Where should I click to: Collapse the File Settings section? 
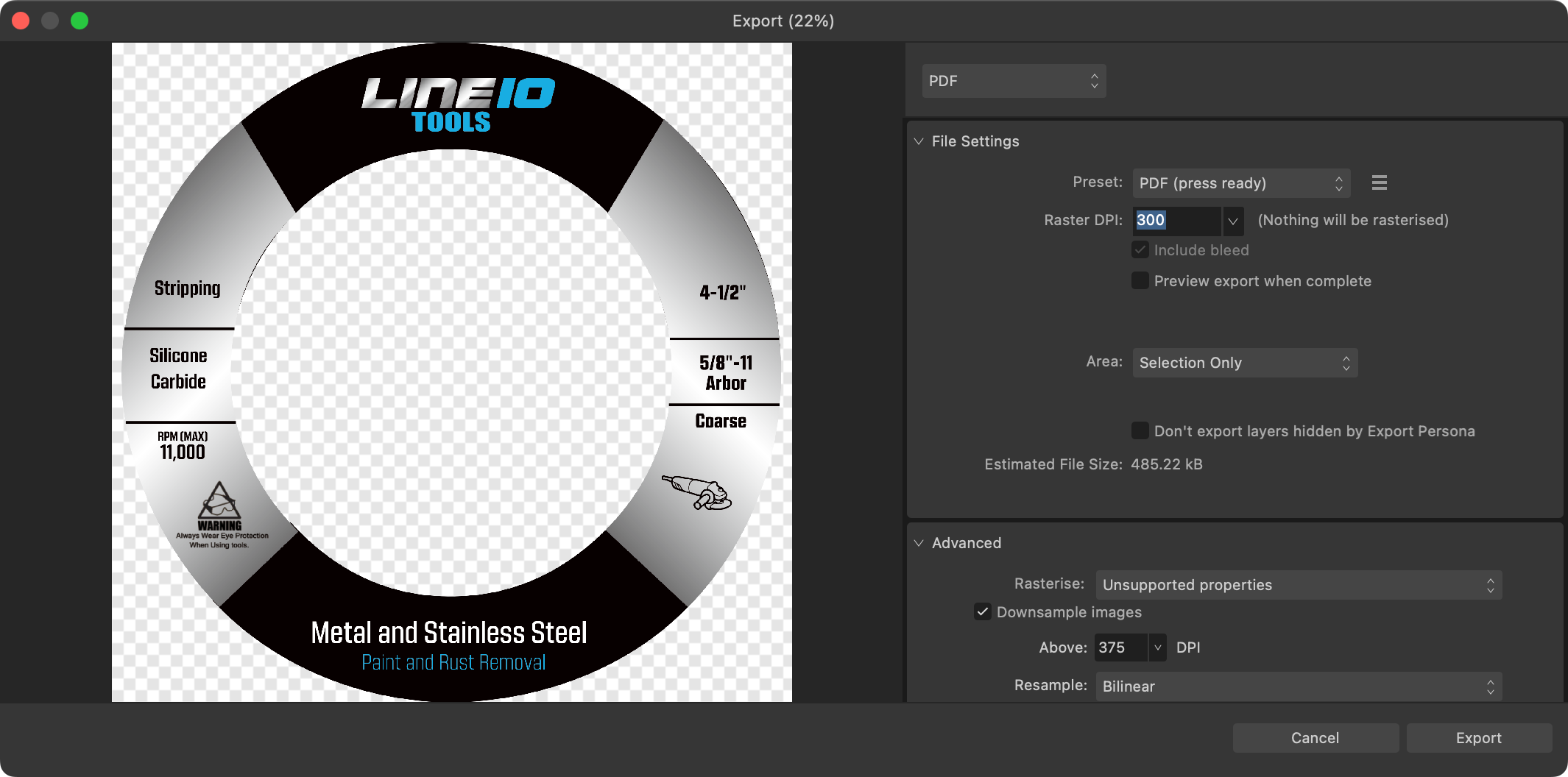(919, 141)
